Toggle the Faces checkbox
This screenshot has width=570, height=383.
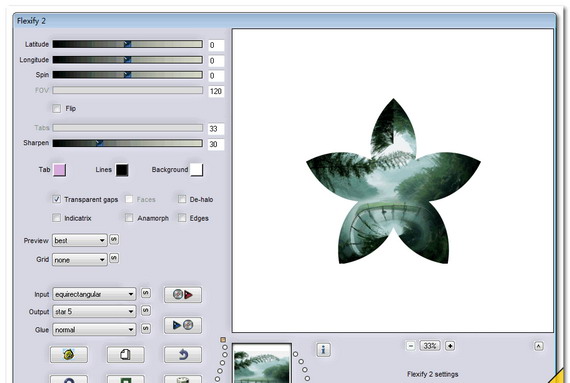click(x=129, y=199)
